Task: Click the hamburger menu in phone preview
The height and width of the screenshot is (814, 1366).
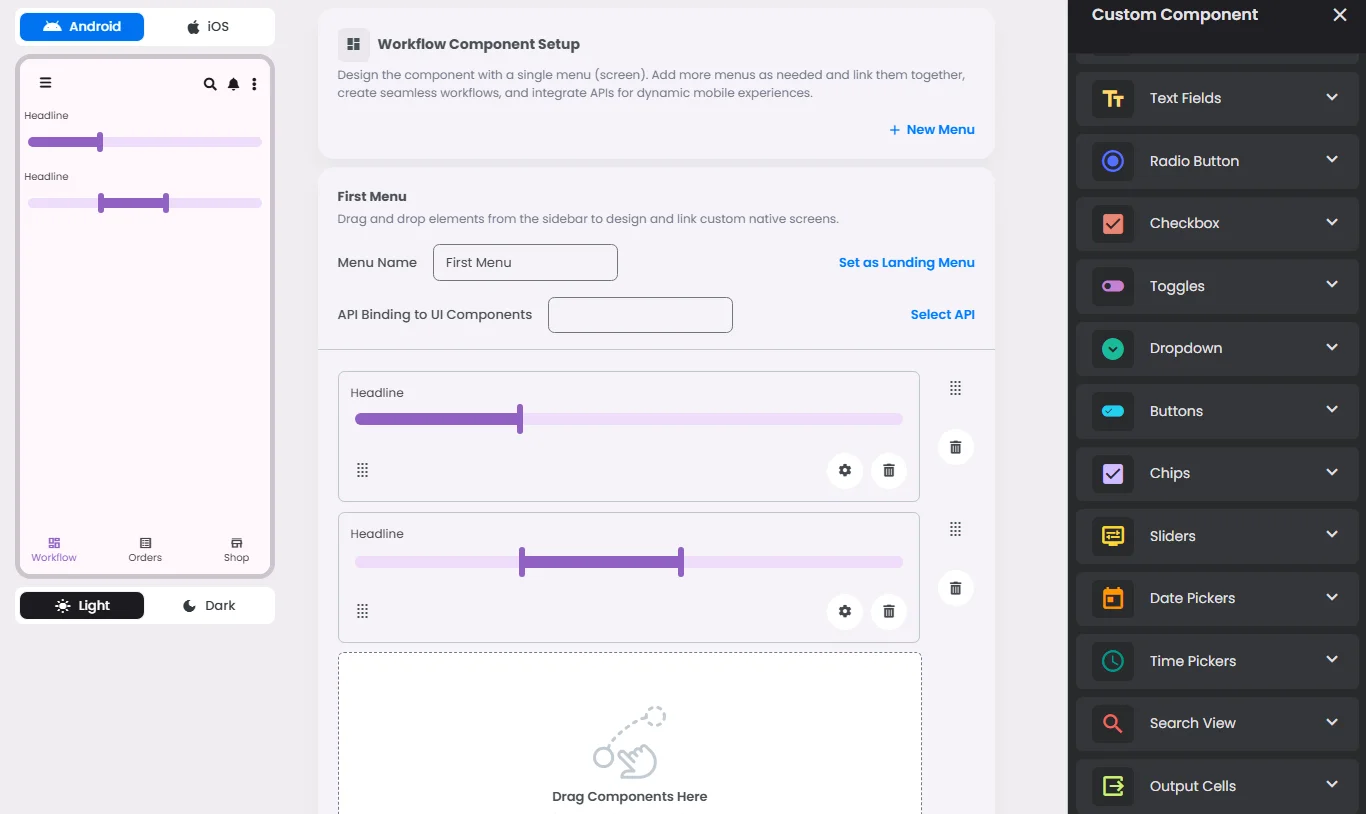Action: click(x=45, y=83)
